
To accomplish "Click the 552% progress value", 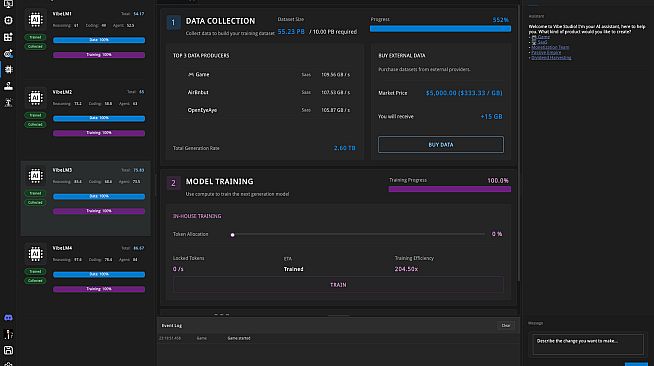I will pyautogui.click(x=501, y=20).
